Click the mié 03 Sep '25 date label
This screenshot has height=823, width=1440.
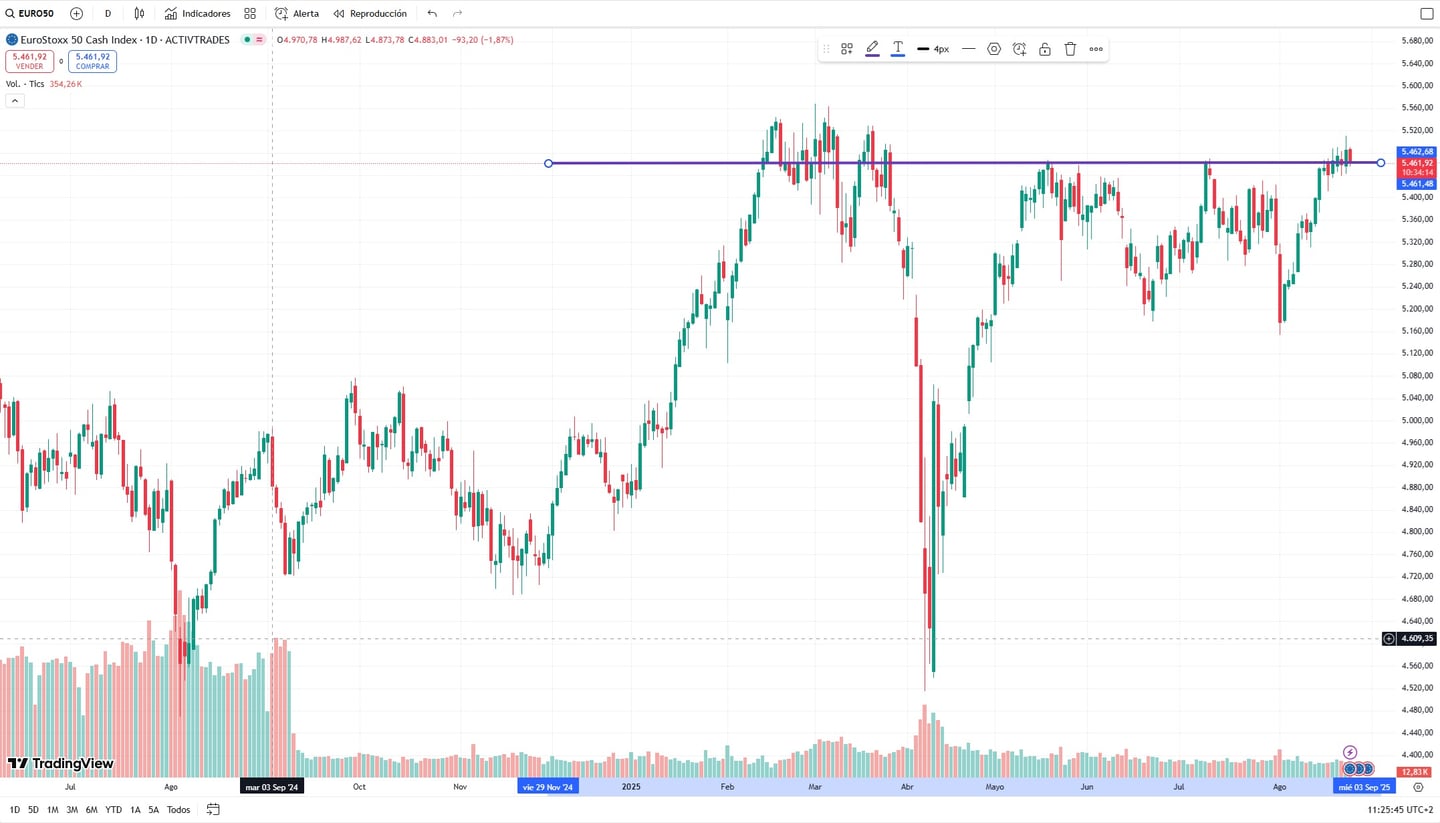click(1364, 787)
